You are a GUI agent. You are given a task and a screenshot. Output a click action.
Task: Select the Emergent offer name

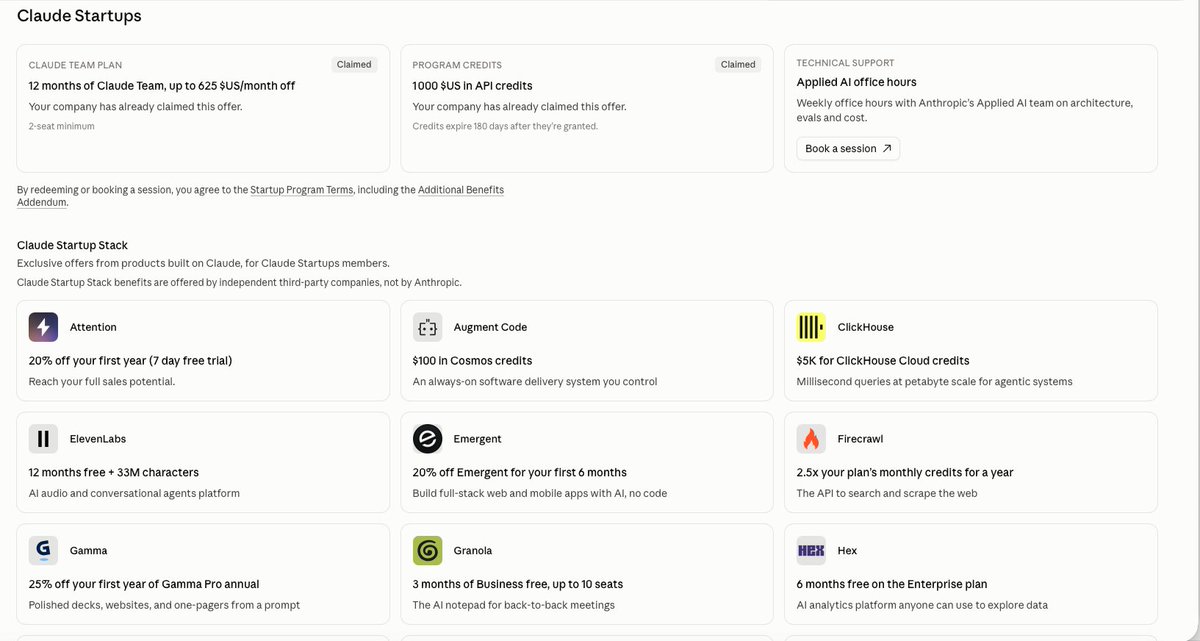478,439
